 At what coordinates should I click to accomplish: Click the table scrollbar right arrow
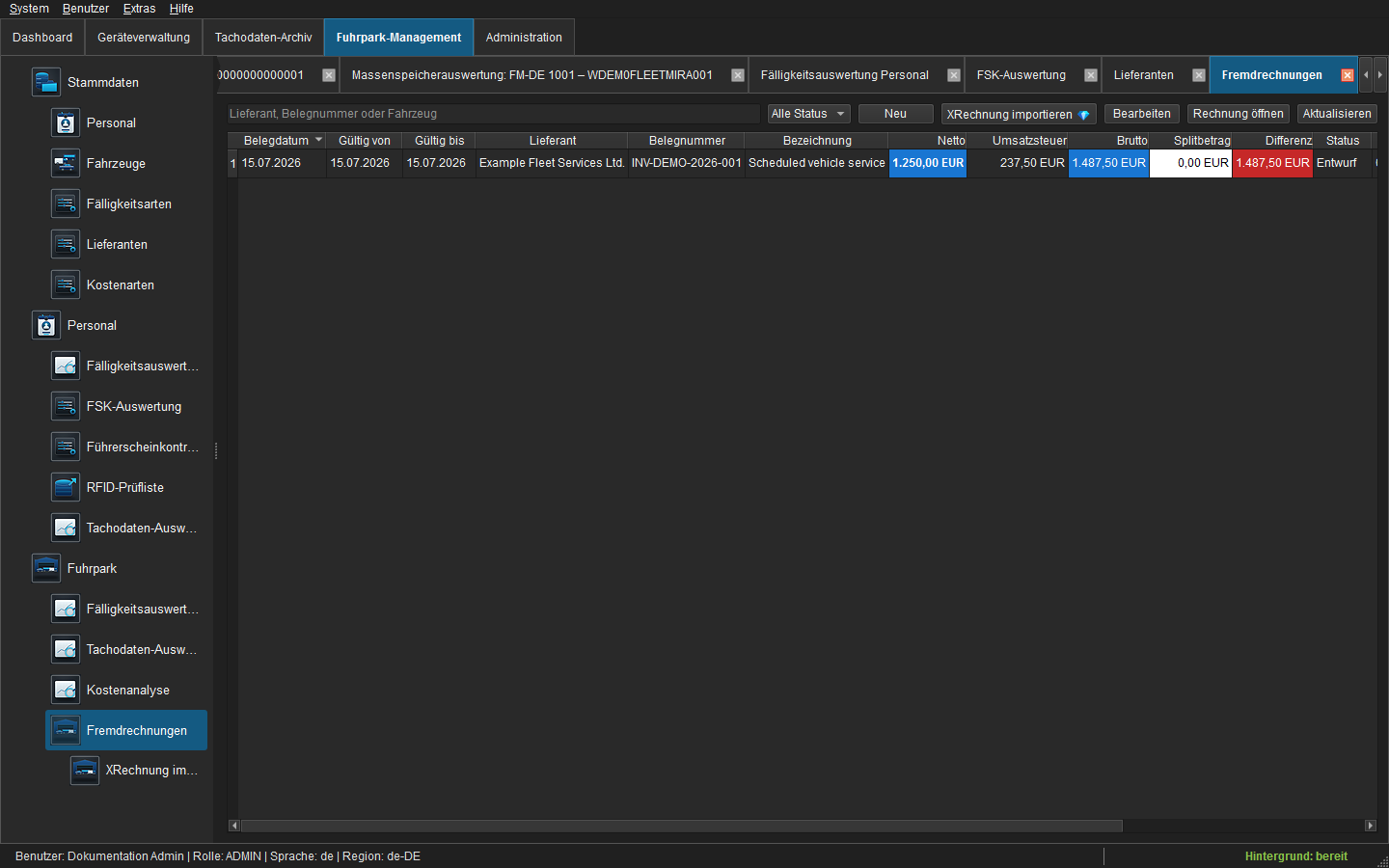(x=1370, y=826)
